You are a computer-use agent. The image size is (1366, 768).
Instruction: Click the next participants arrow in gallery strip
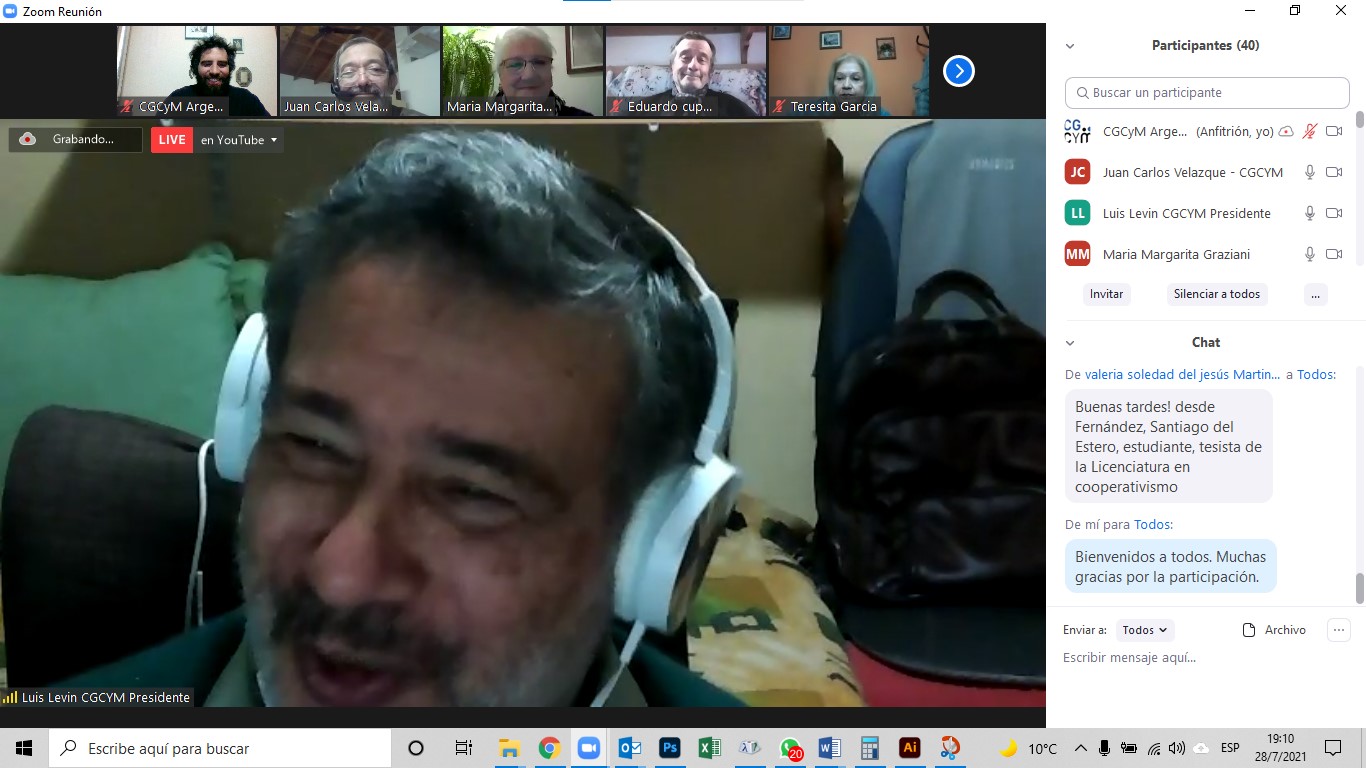pyautogui.click(x=958, y=71)
